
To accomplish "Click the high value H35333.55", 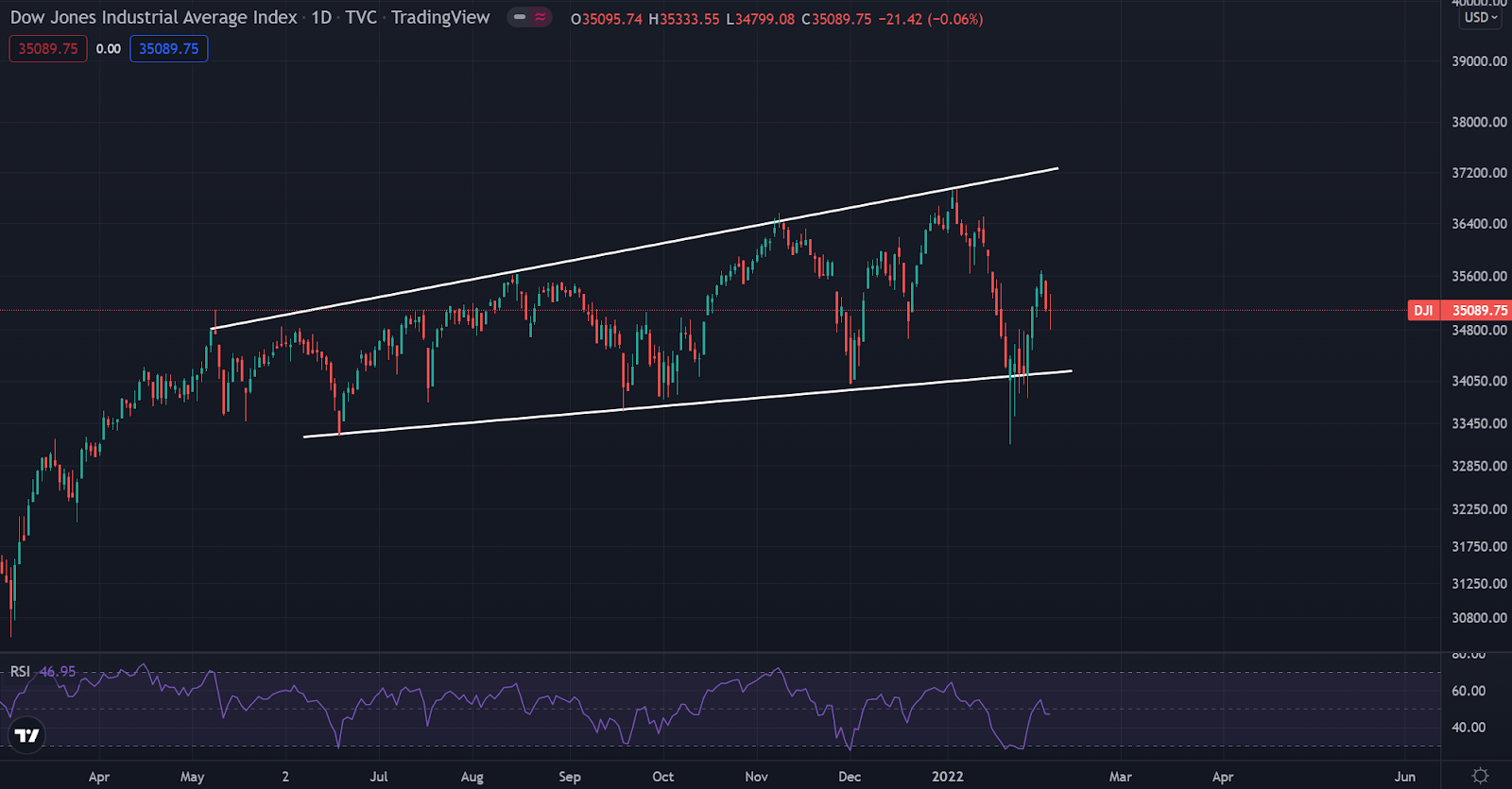I will 683,19.
